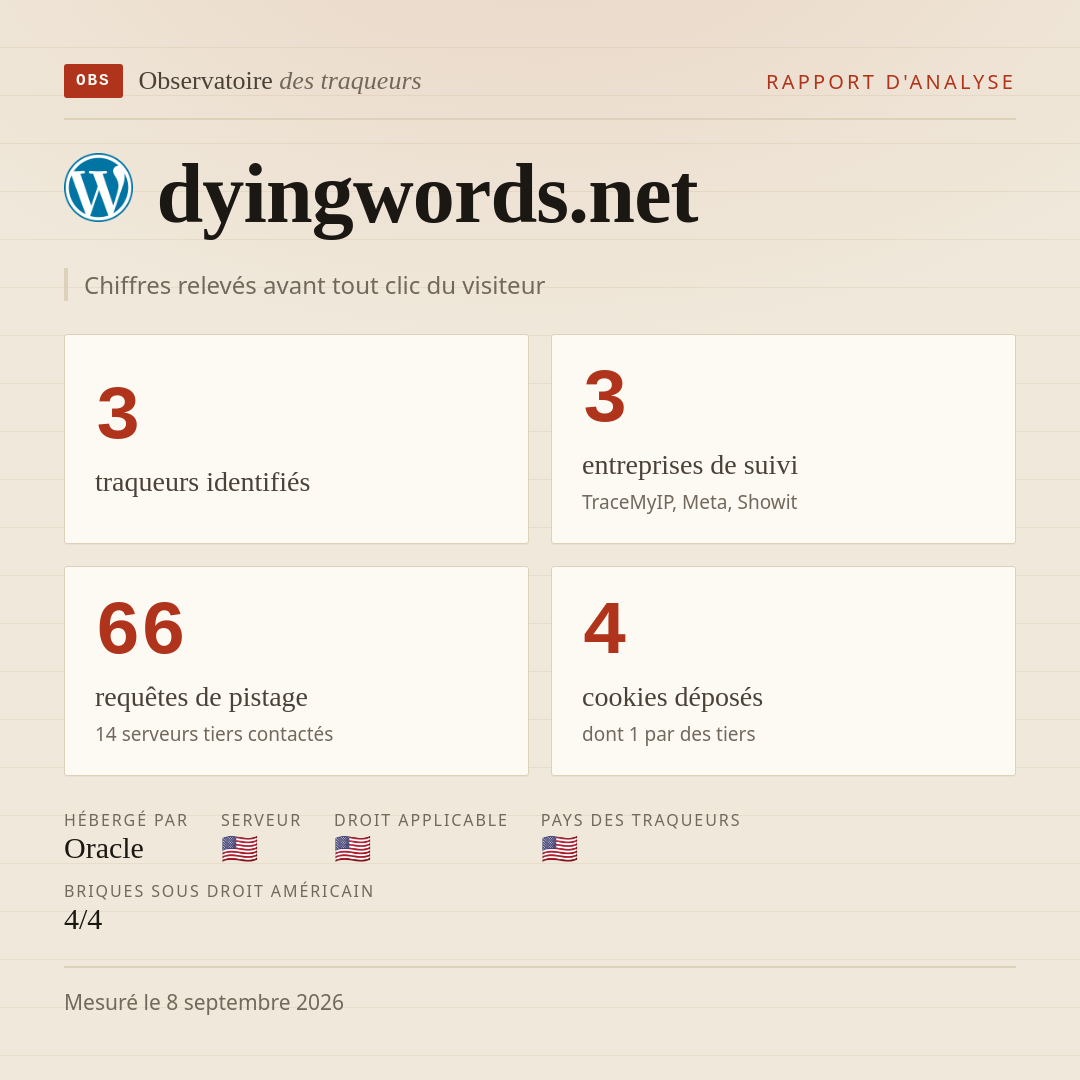The width and height of the screenshot is (1080, 1080).
Task: Click the red OBS logo badge
Action: pos(93,81)
